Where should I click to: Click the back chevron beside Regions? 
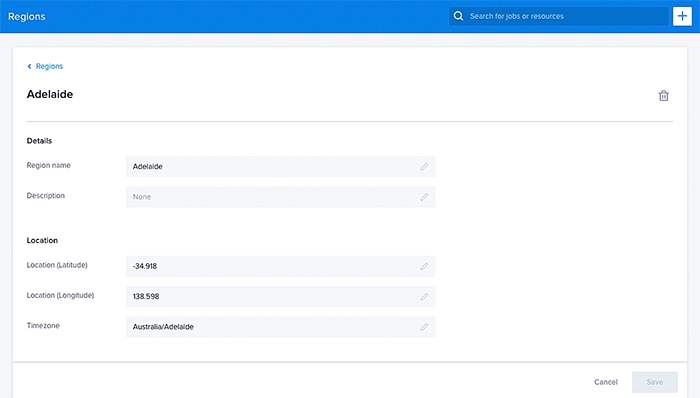coord(29,66)
